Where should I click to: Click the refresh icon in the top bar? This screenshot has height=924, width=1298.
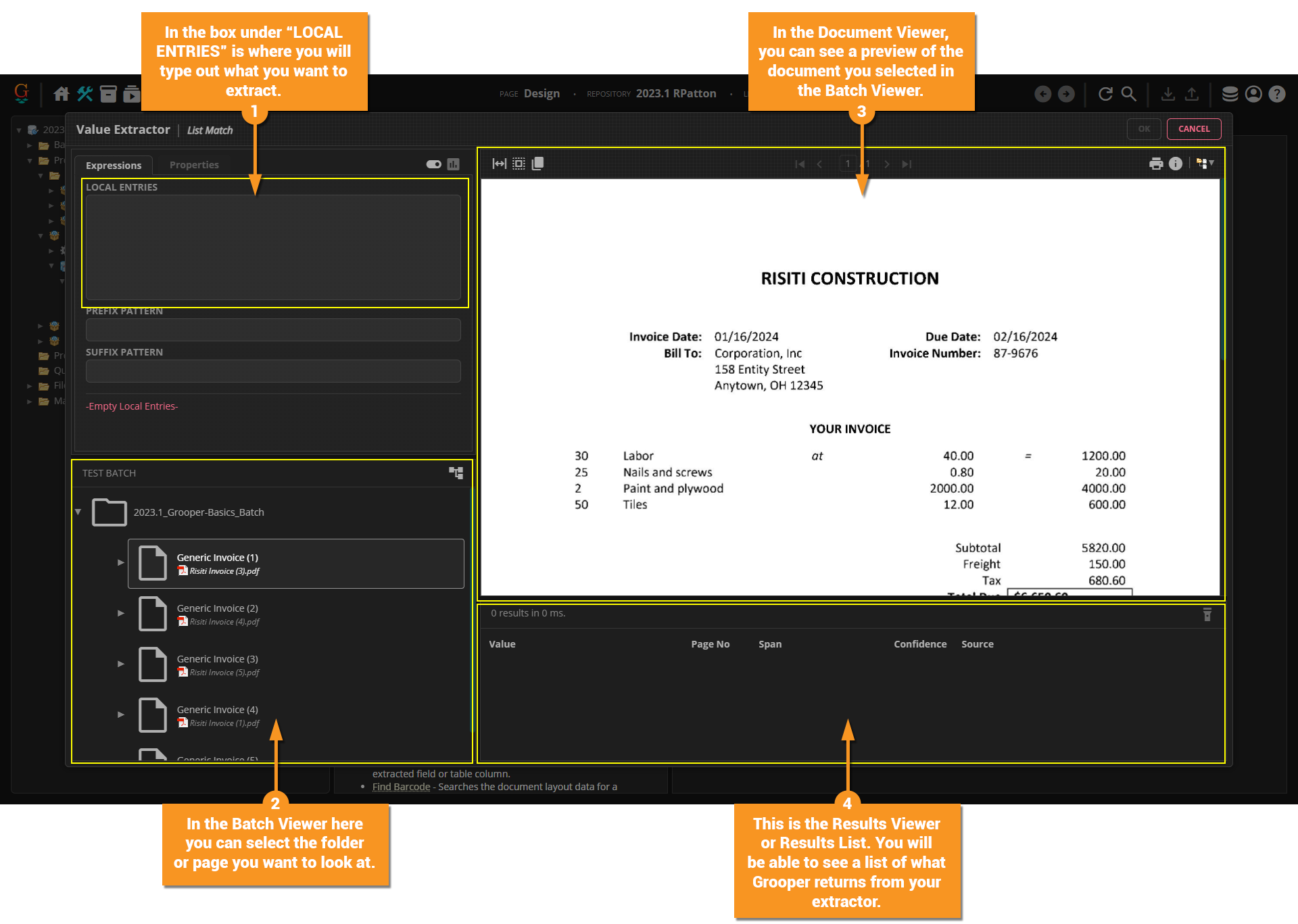tap(1105, 94)
